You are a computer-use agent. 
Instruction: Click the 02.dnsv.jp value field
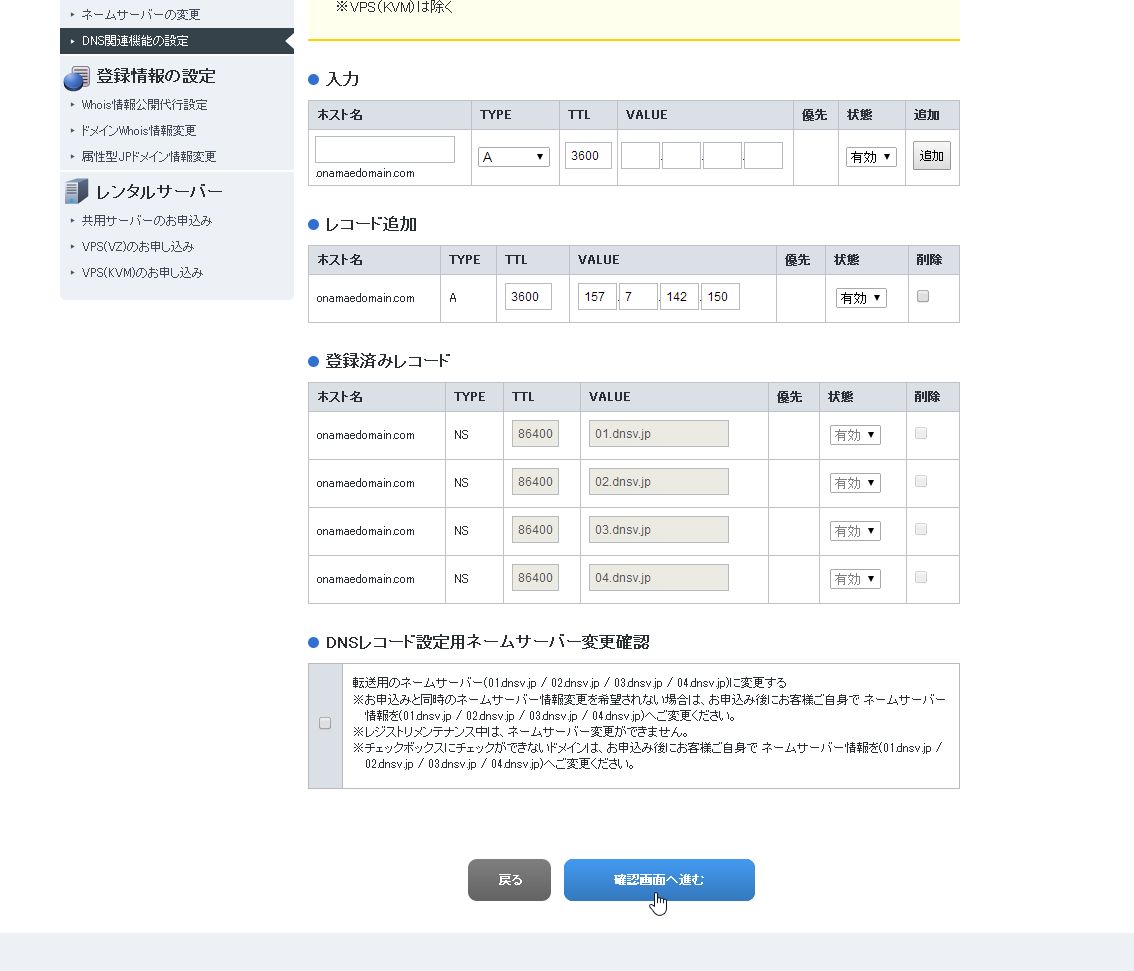658,482
